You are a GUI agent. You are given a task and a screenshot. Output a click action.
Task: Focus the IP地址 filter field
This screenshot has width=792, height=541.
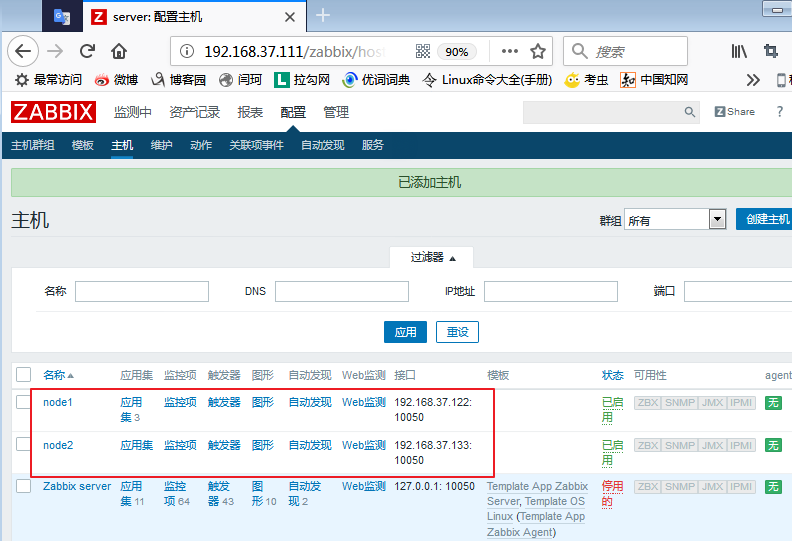[551, 291]
